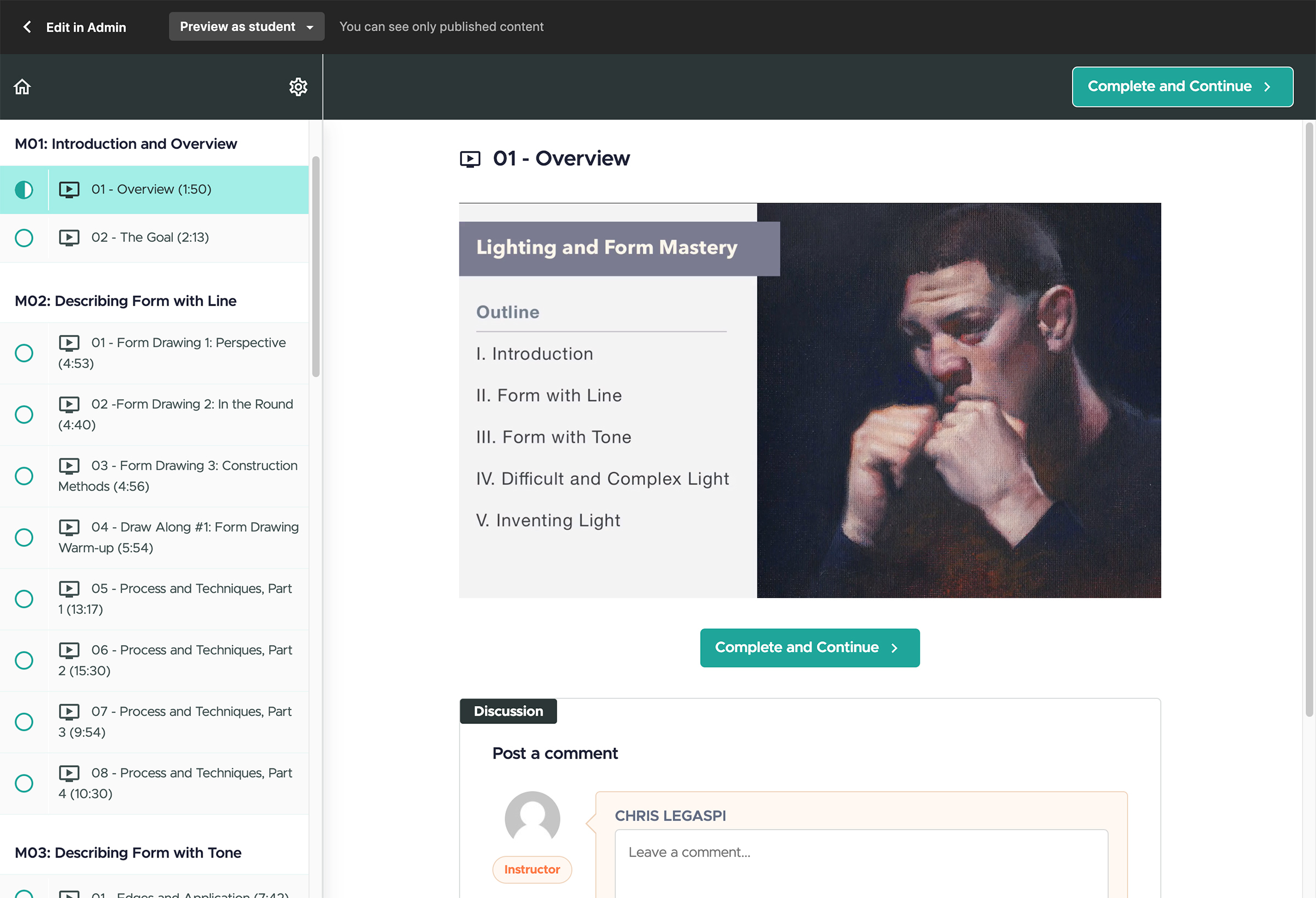
Task: Click Complete and Continue below the video
Action: [810, 647]
